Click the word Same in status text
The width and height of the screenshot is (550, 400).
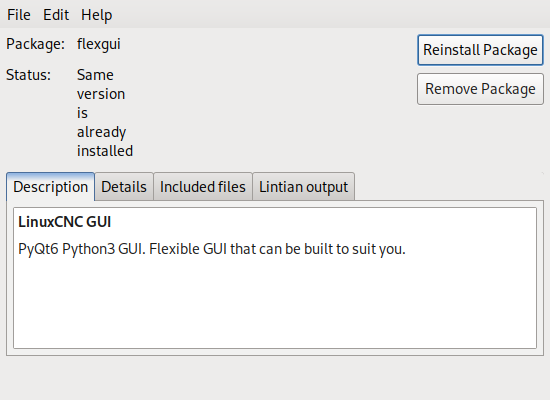pyautogui.click(x=95, y=75)
